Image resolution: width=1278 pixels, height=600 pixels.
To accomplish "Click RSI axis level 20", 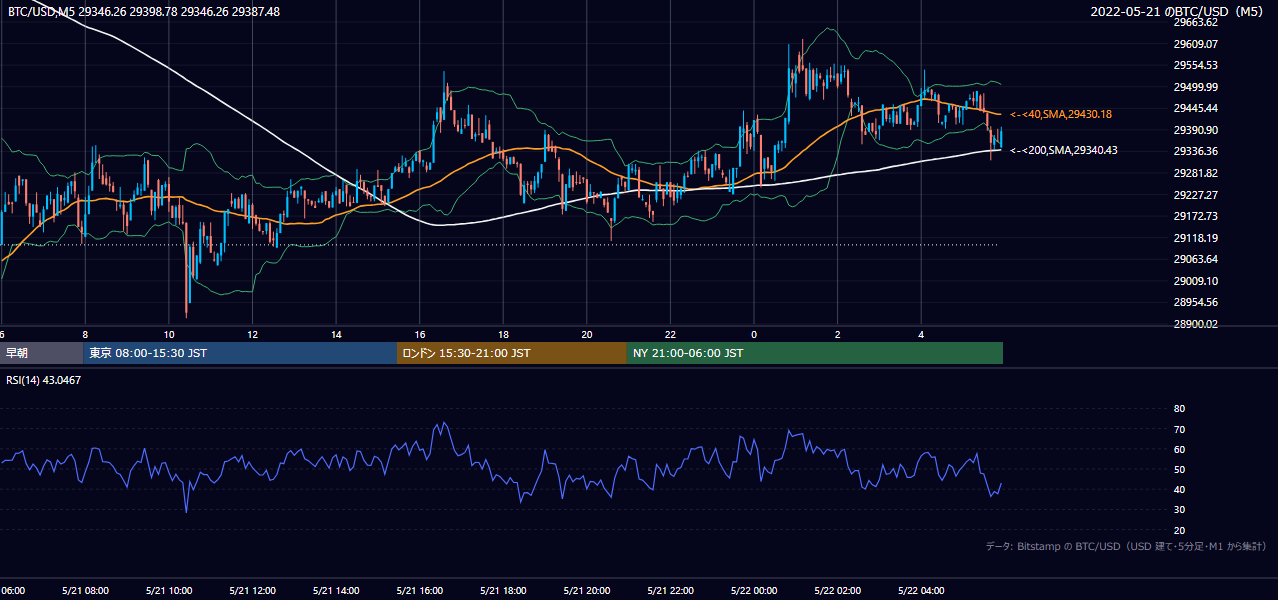I will [x=1179, y=530].
